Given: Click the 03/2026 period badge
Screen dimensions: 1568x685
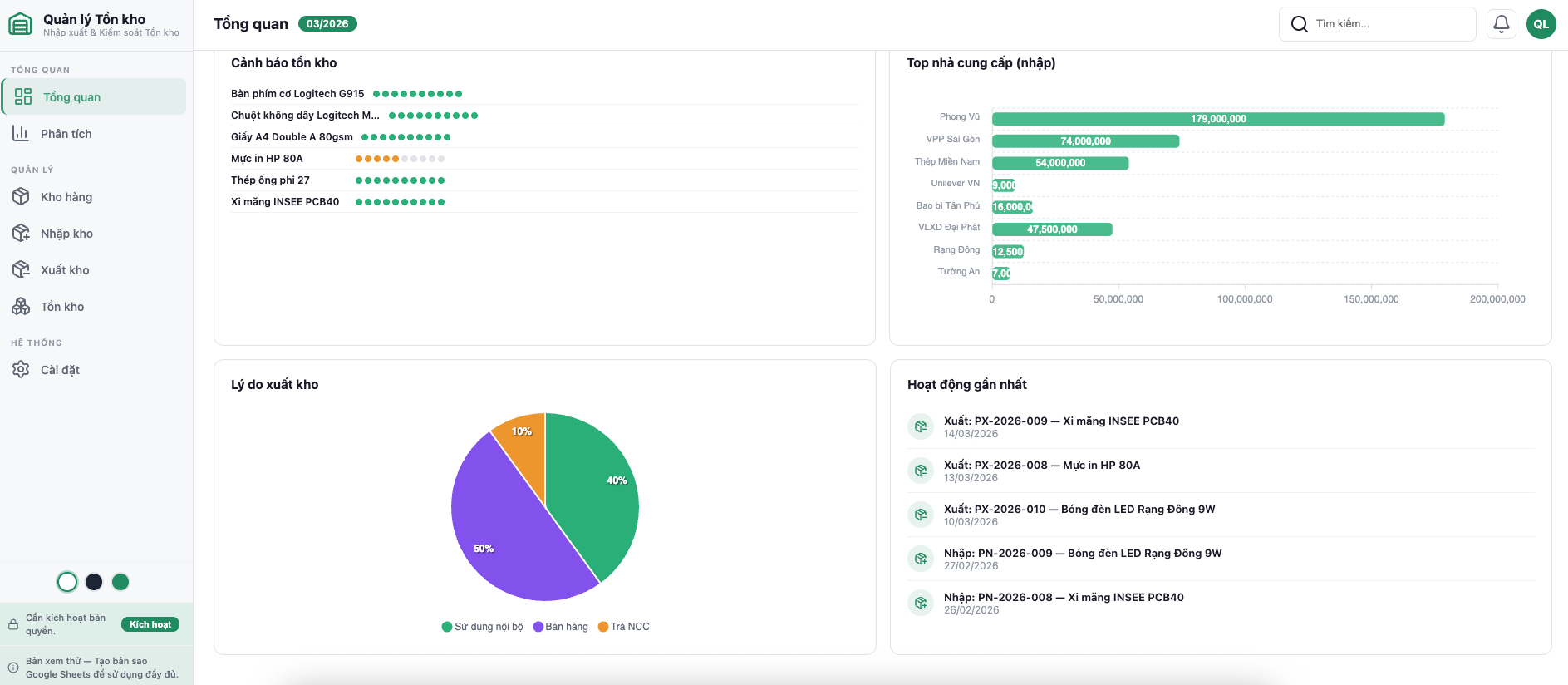Looking at the screenshot, I should [327, 24].
